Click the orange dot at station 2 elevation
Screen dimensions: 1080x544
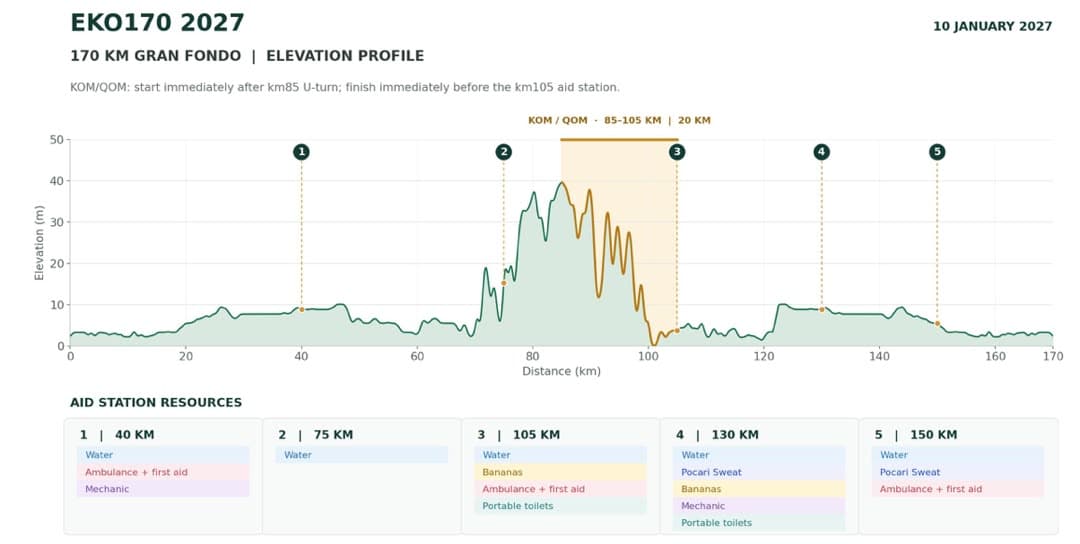point(503,283)
